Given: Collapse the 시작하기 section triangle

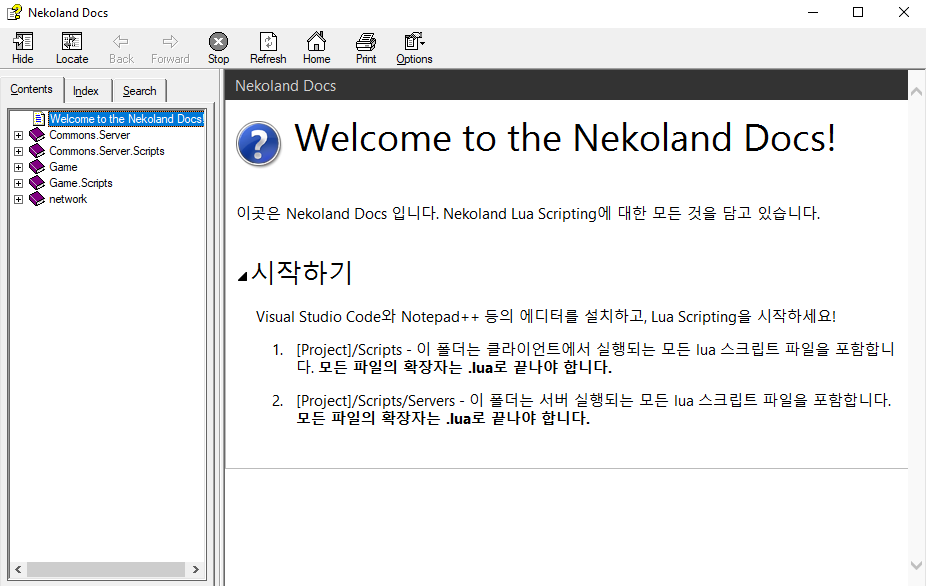Looking at the screenshot, I should click(242, 277).
